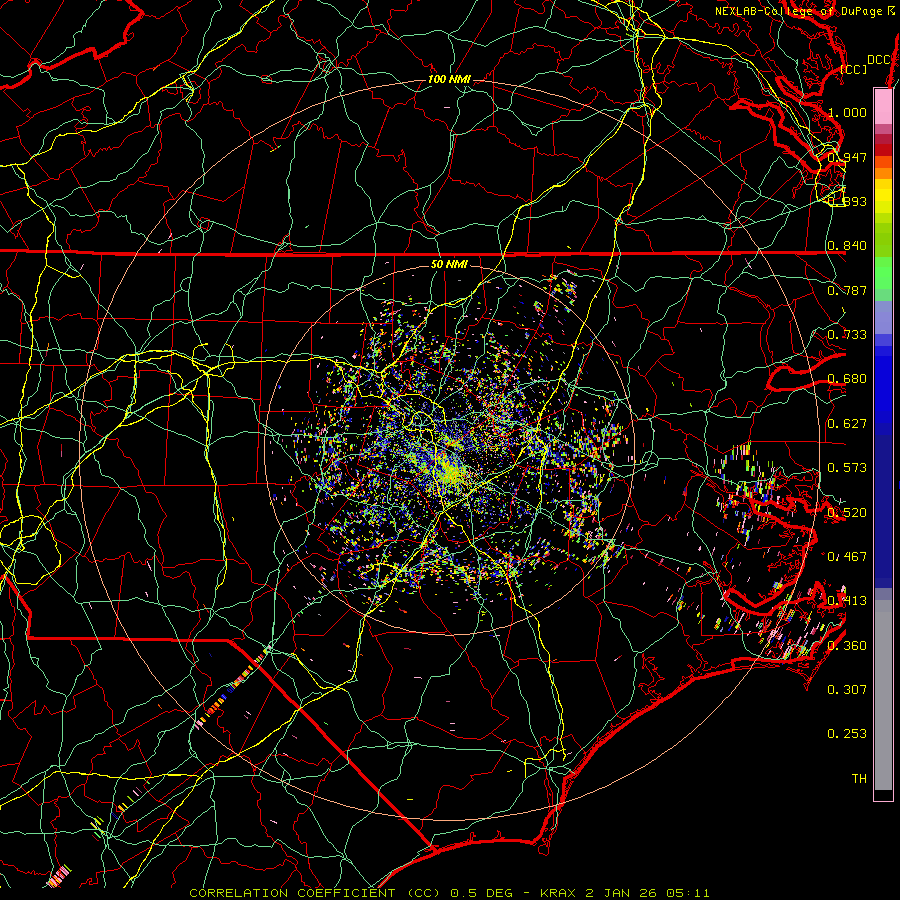
Task: Click the KRAX station identifier in caption
Action: point(559,893)
